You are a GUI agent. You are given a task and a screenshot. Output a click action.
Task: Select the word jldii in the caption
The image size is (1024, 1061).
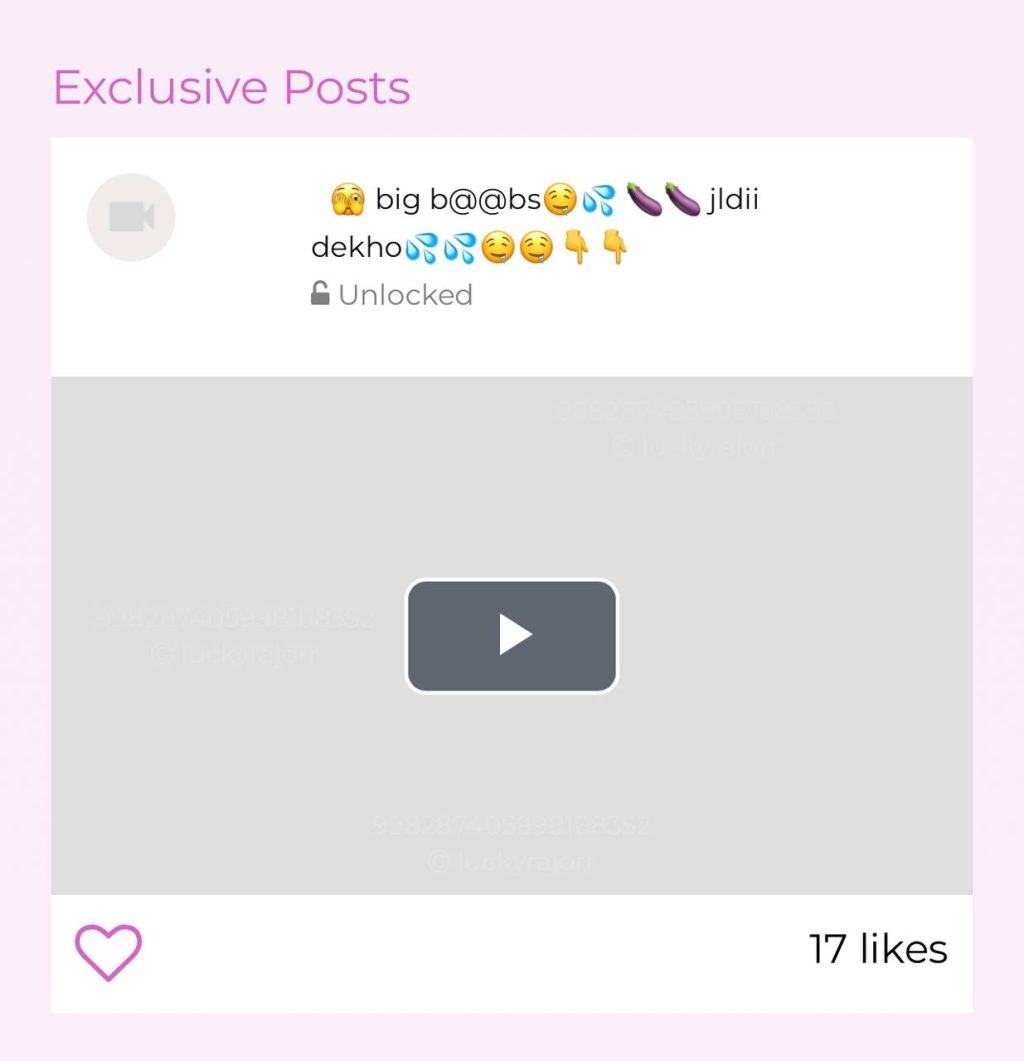click(x=733, y=200)
